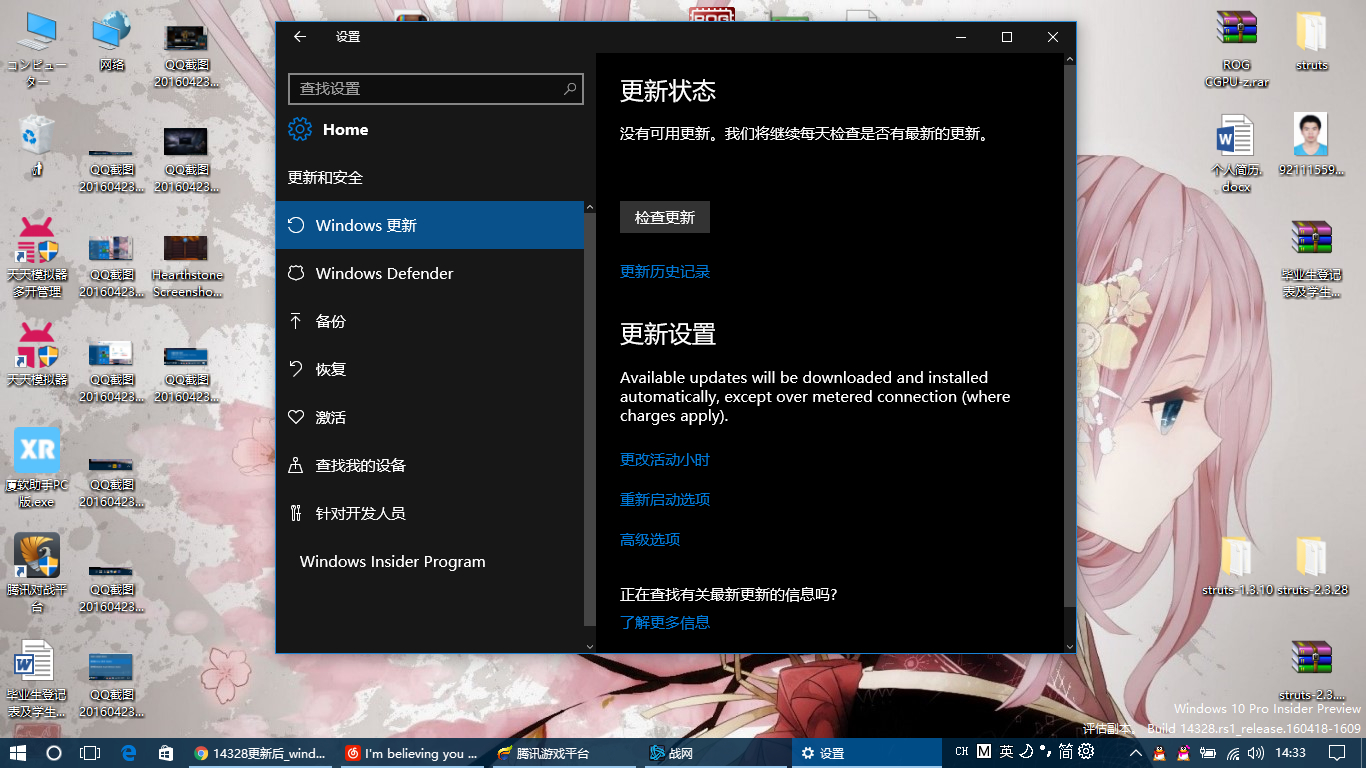1366x768 pixels.
Task: Open the Action Center notification icon
Action: tap(1337, 753)
